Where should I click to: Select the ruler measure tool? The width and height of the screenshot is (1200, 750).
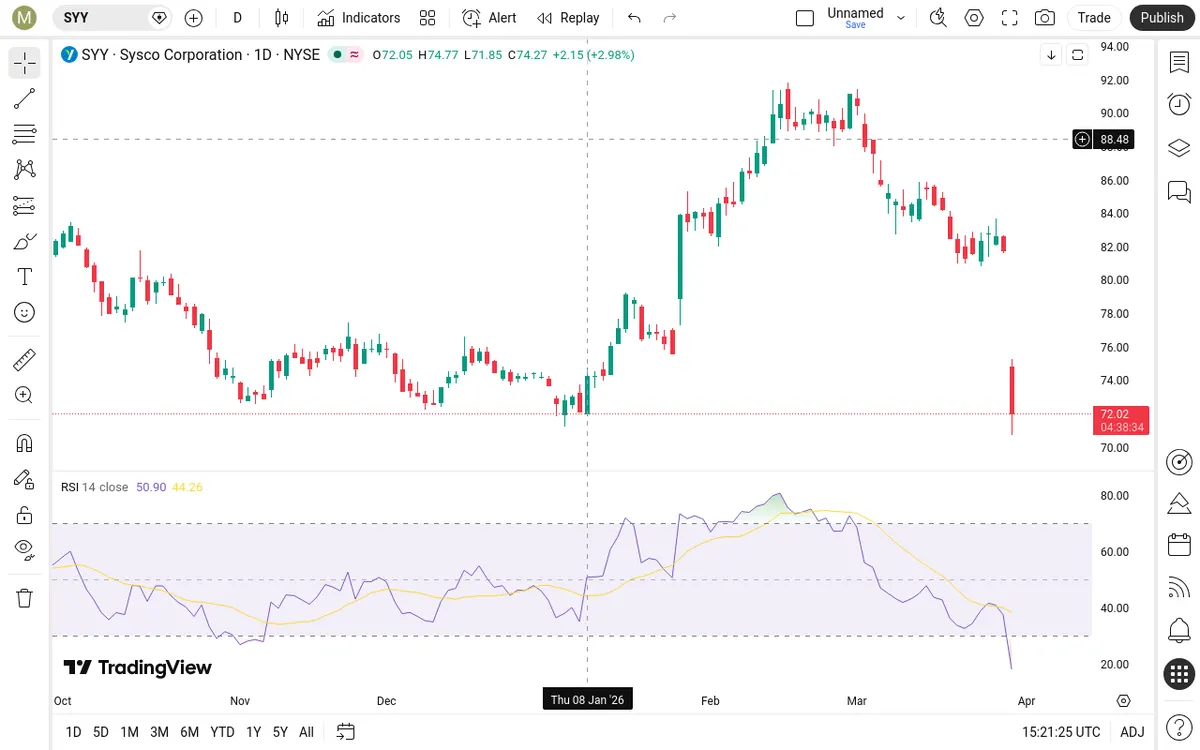pyautogui.click(x=25, y=359)
